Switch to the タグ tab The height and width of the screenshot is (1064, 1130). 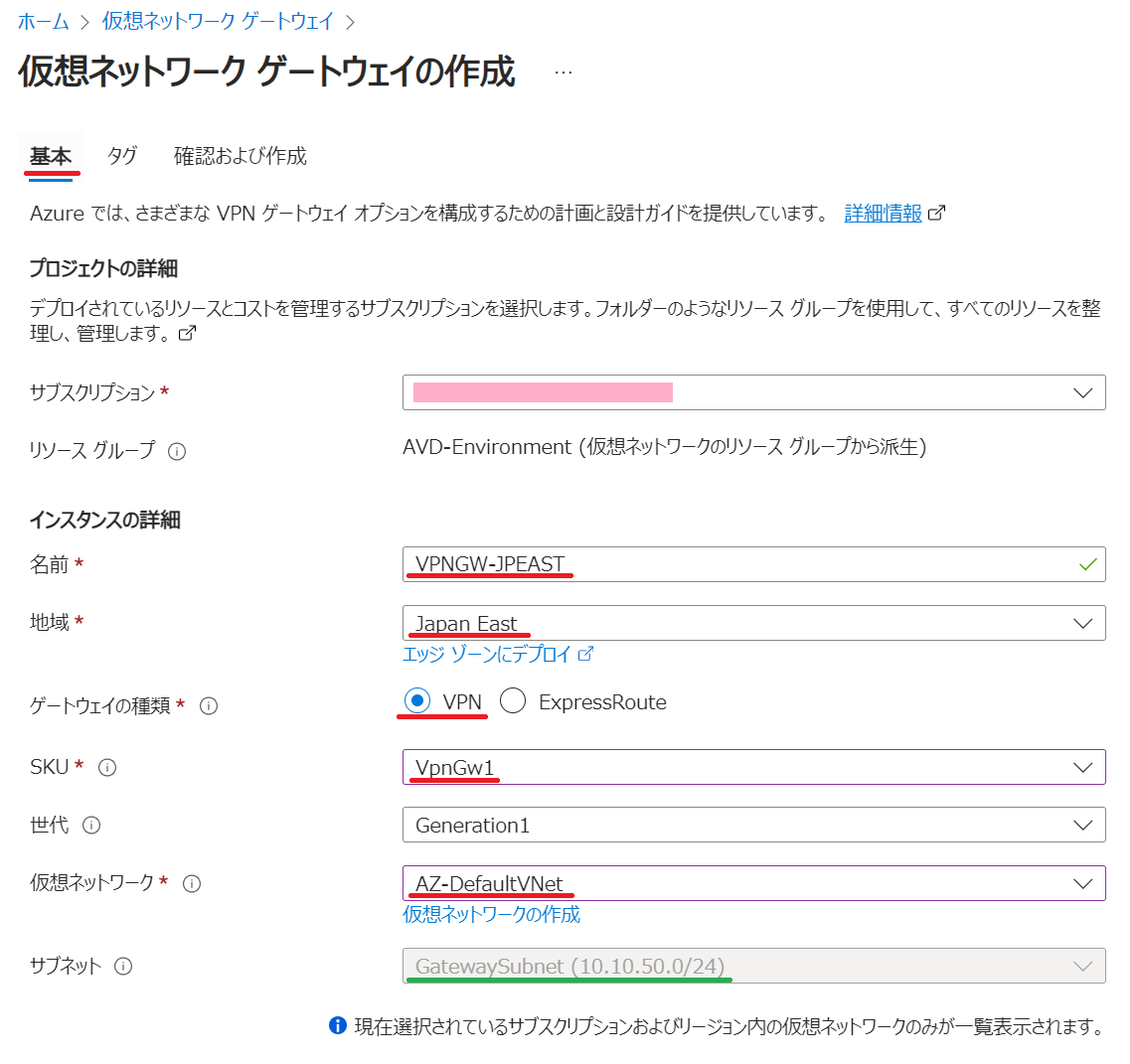point(122,156)
